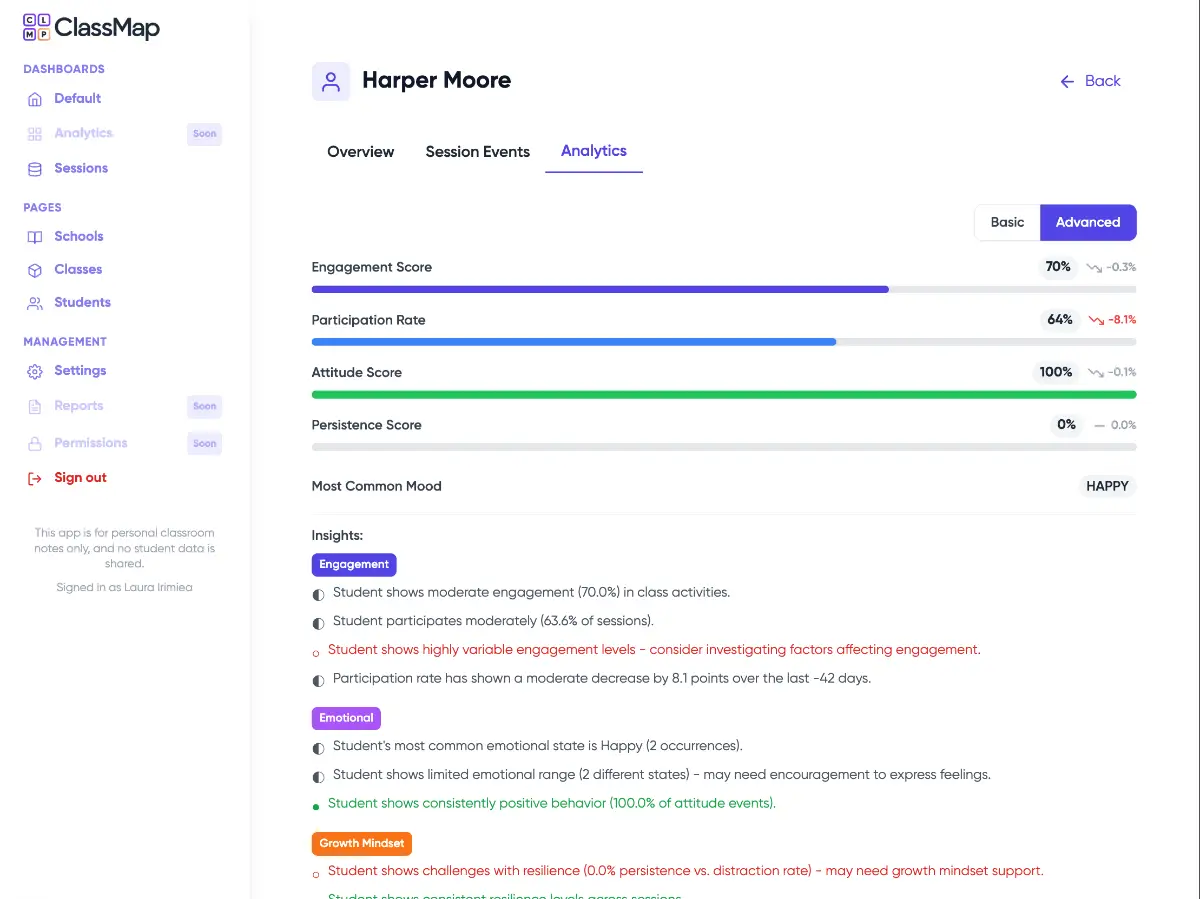The width and height of the screenshot is (1200, 899).
Task: Click the HAPPY mood badge
Action: [1107, 486]
